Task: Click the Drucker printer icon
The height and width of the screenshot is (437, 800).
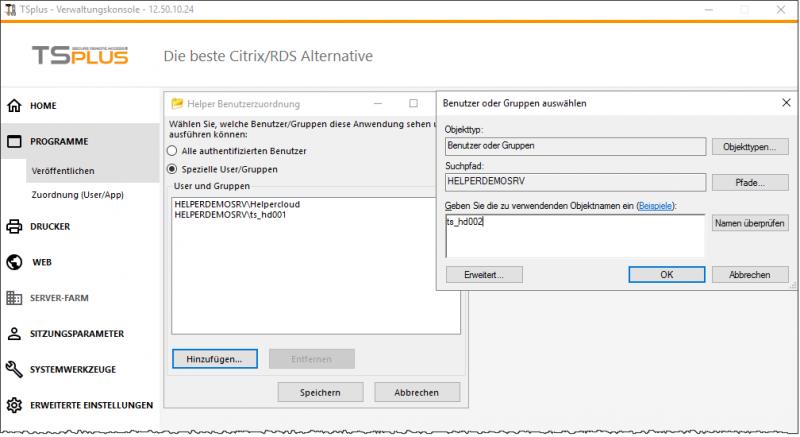Action: (14, 226)
